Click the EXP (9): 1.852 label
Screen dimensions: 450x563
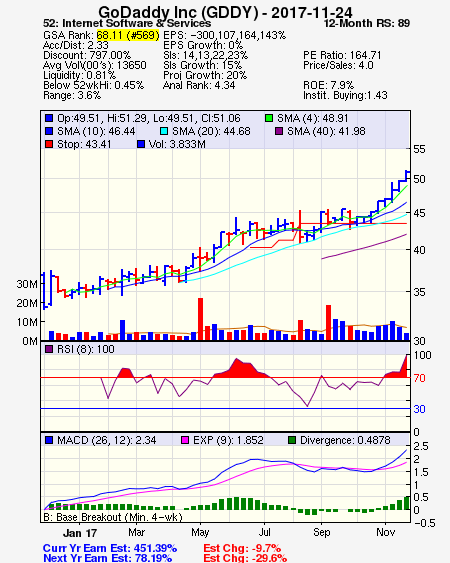228,440
